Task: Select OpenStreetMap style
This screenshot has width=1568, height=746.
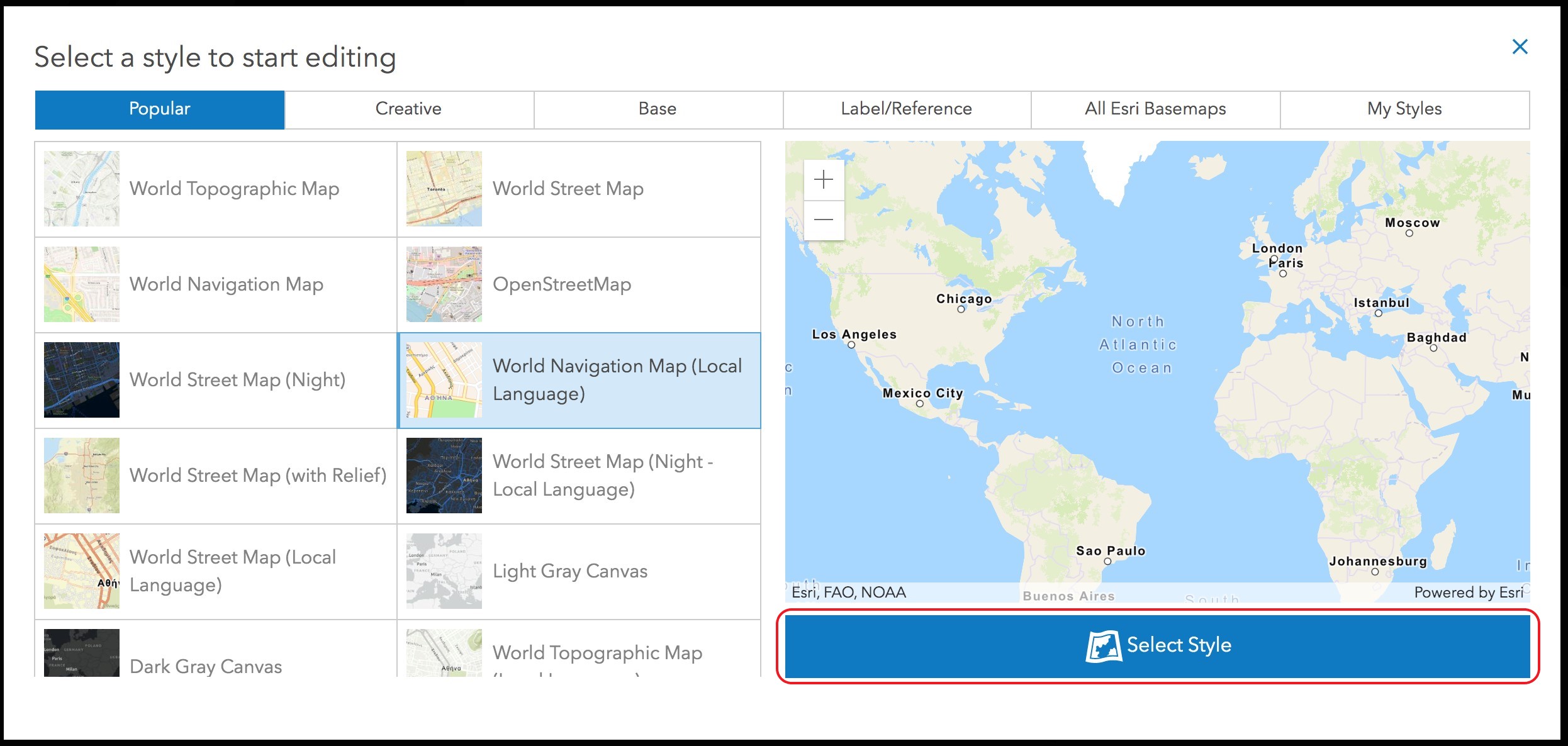Action: tap(577, 283)
